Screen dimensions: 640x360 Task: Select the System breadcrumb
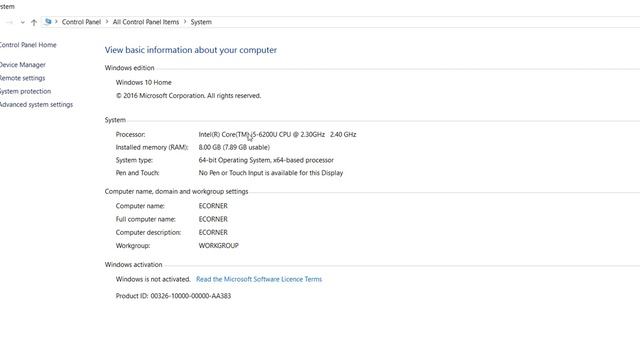(201, 22)
